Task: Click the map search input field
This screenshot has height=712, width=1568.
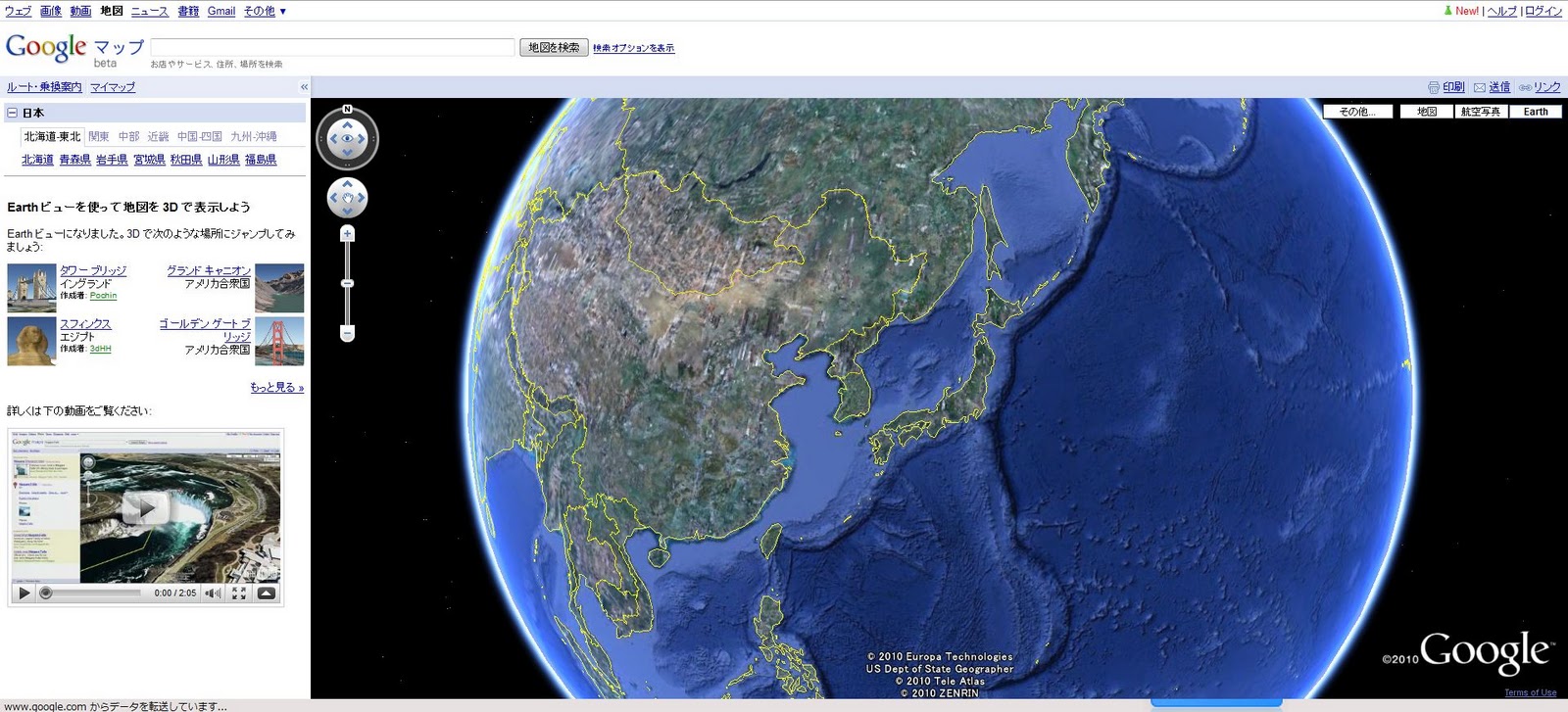Action: pyautogui.click(x=333, y=47)
